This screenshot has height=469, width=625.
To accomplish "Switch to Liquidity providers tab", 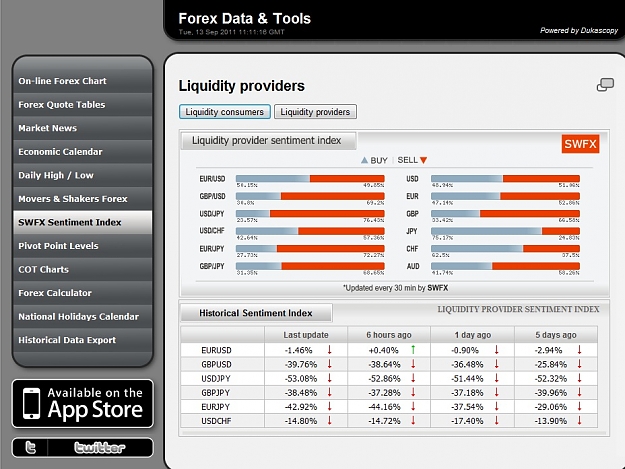I will [x=315, y=112].
